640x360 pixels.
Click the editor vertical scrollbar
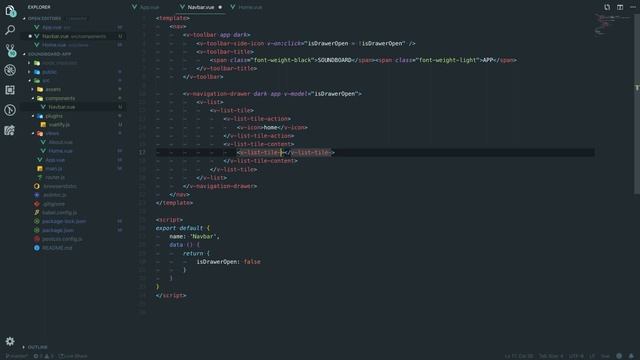(637, 104)
